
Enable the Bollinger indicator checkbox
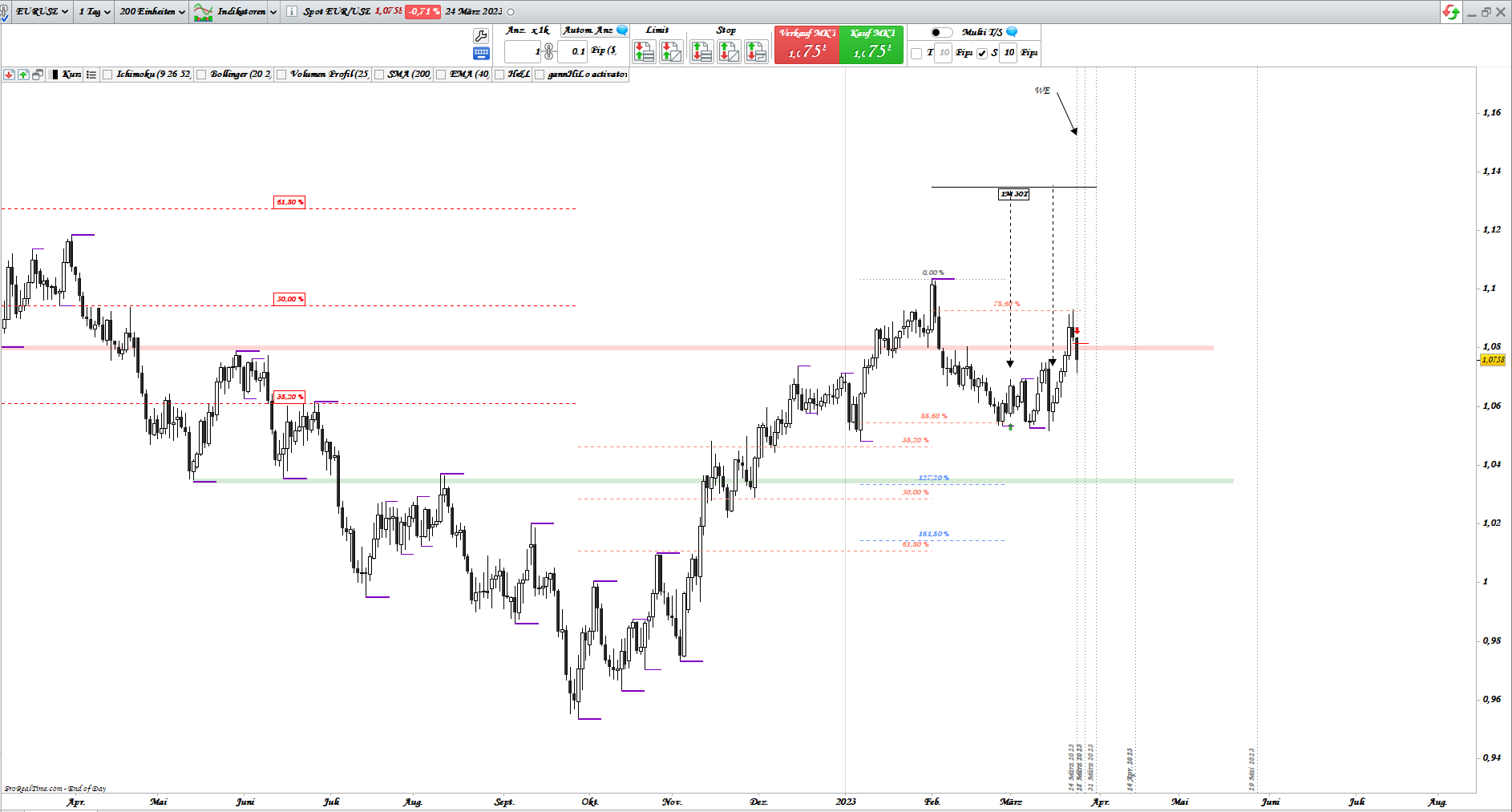202,75
